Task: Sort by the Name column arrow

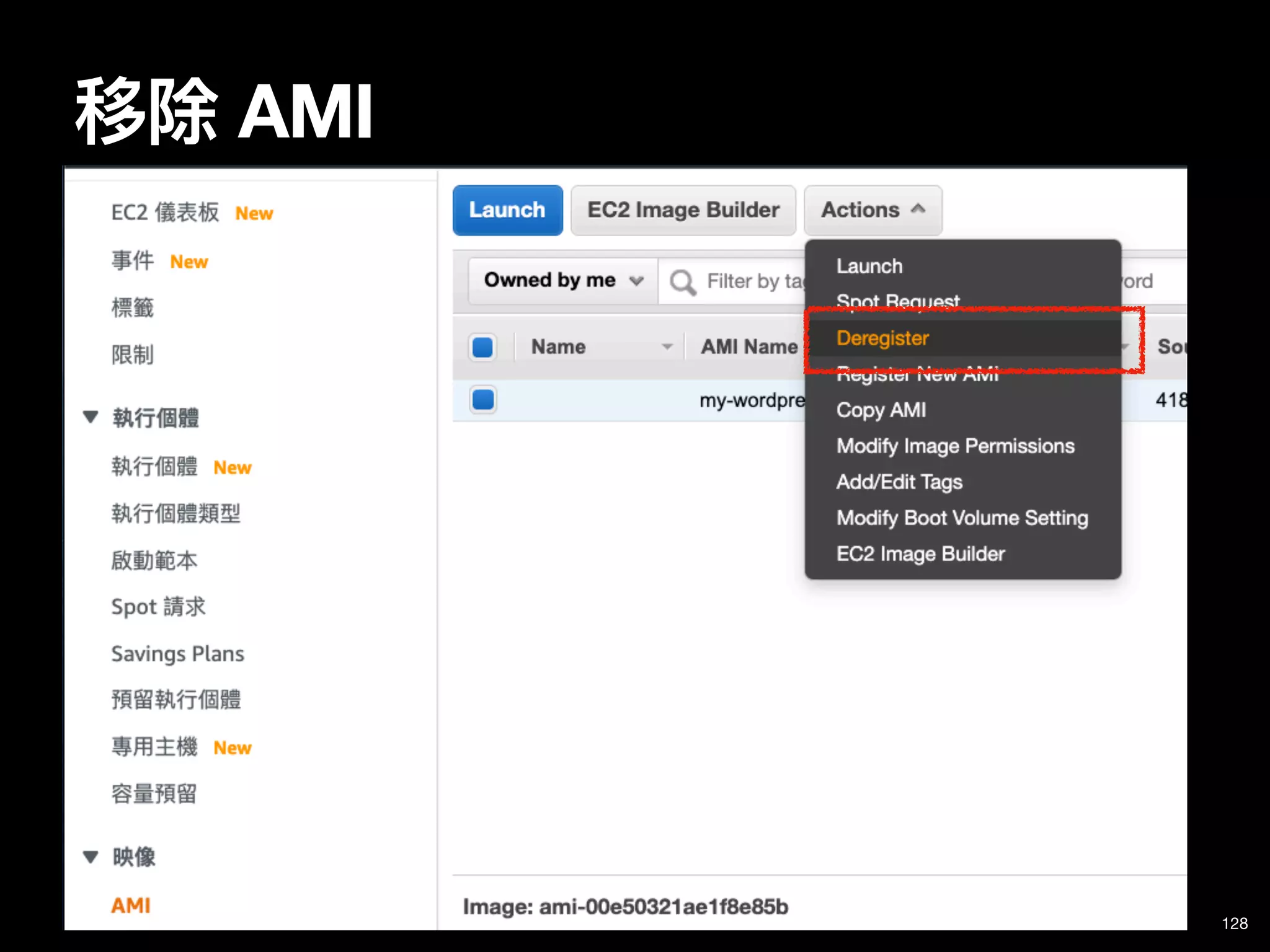Action: click(667, 346)
